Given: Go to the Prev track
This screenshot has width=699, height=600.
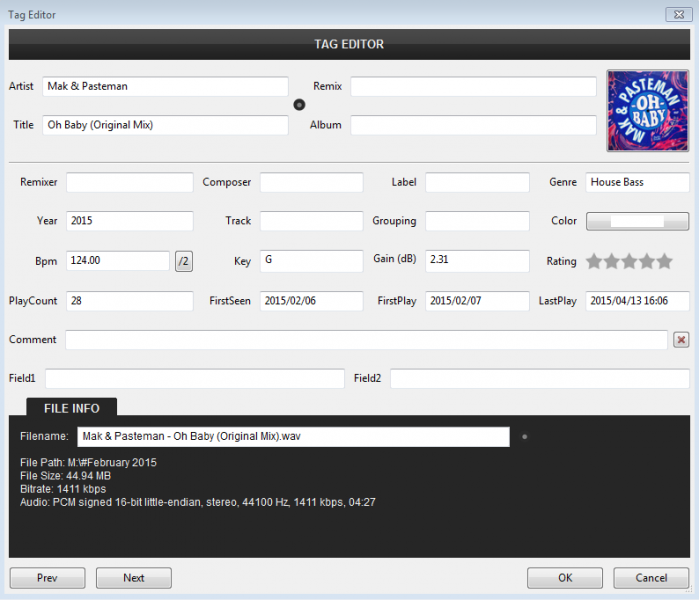Looking at the screenshot, I should (47, 578).
